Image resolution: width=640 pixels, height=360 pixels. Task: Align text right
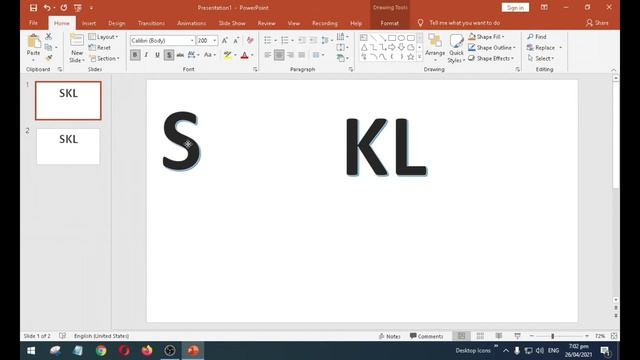tap(290, 55)
